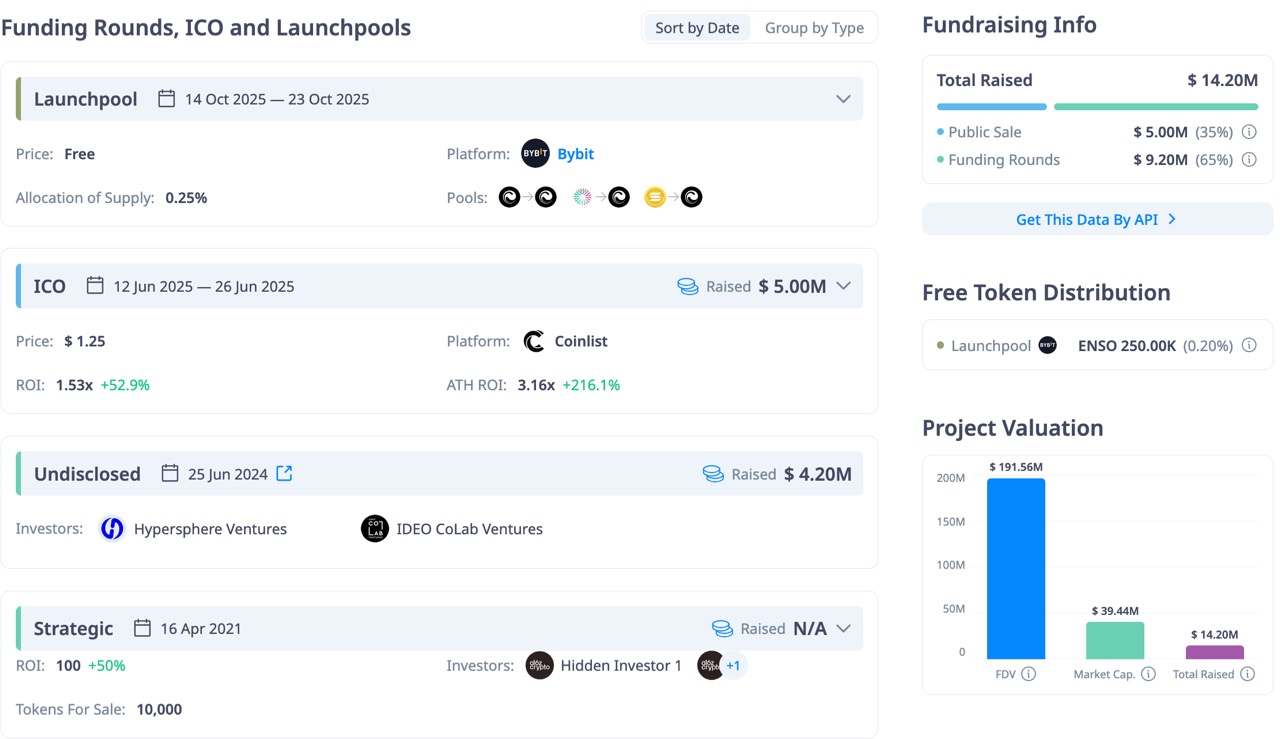Screen dimensions: 1280x739
Task: Collapse the Launchpool round section chevron
Action: tap(843, 99)
